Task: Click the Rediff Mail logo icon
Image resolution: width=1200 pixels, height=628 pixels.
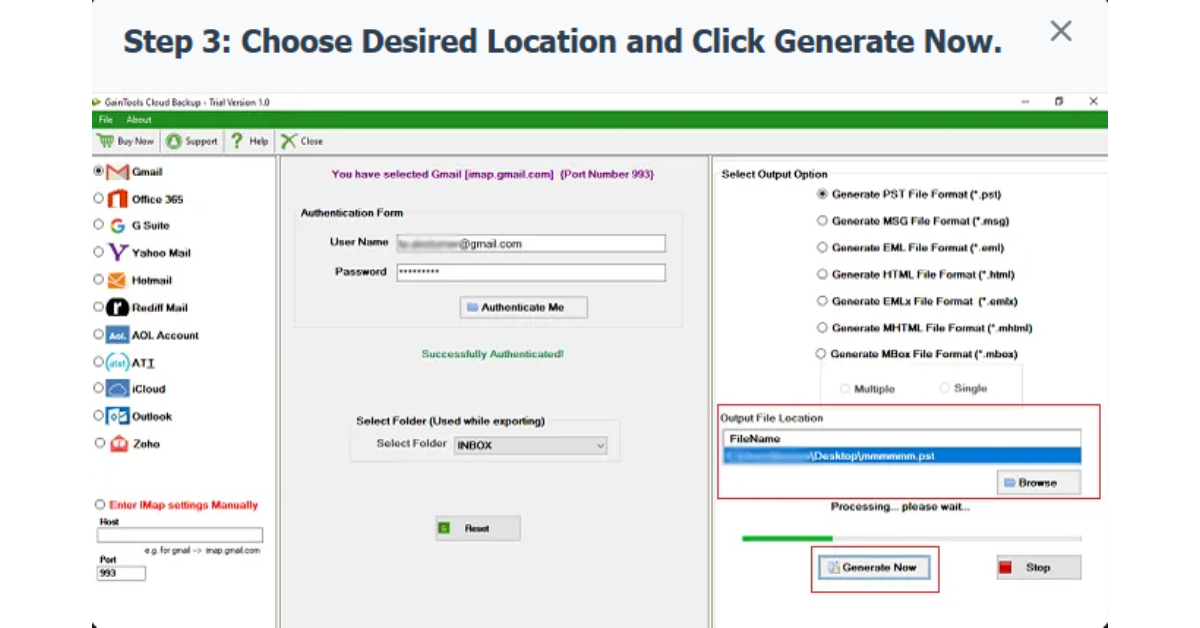Action: pyautogui.click(x=117, y=308)
